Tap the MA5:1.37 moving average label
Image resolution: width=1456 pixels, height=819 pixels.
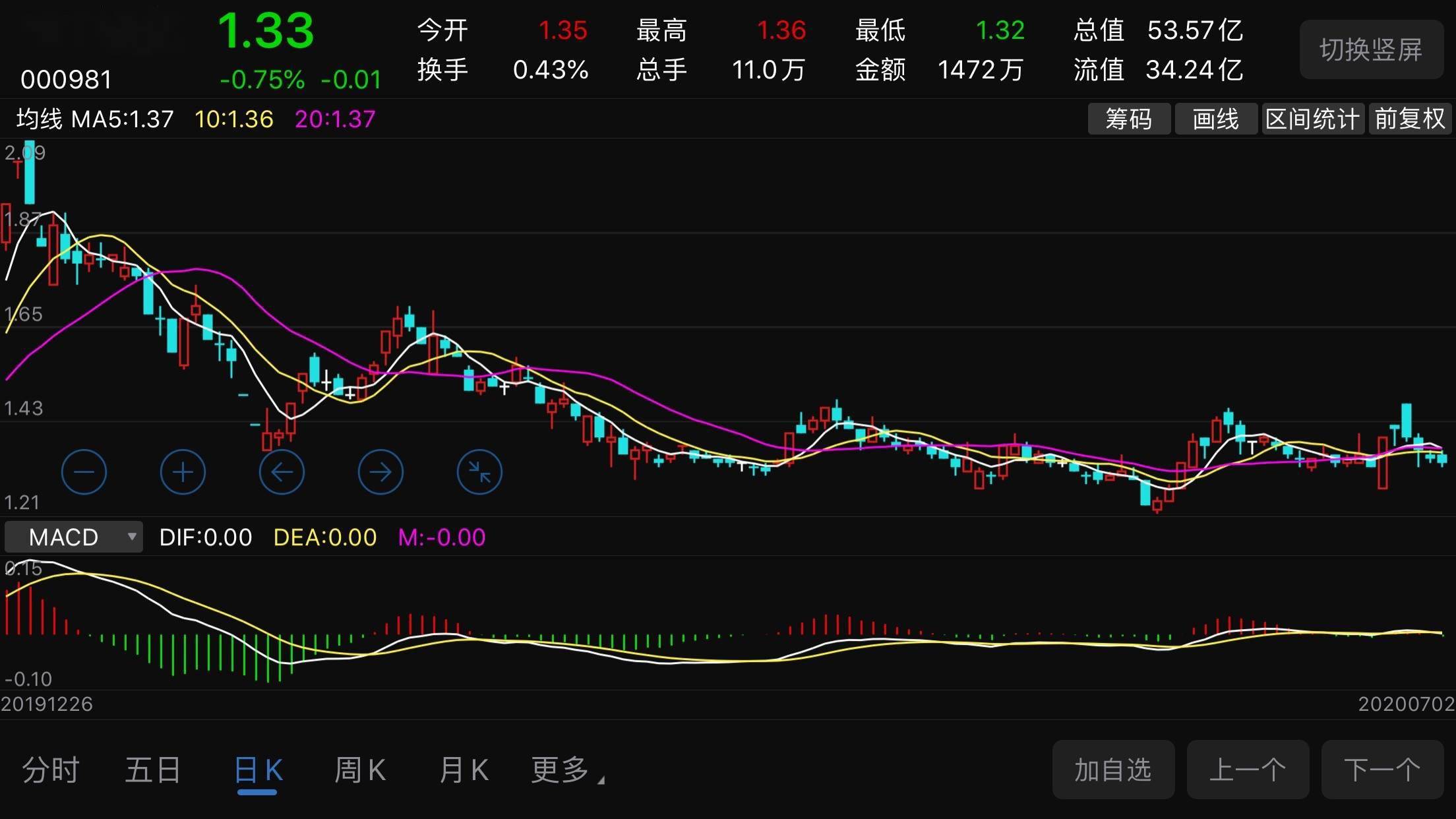click(122, 119)
